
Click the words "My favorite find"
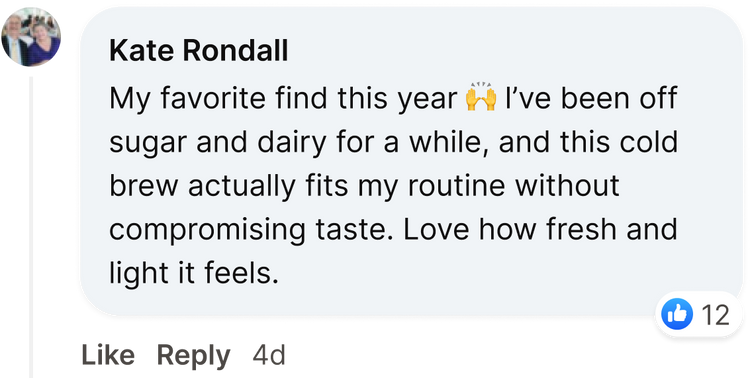pos(221,99)
